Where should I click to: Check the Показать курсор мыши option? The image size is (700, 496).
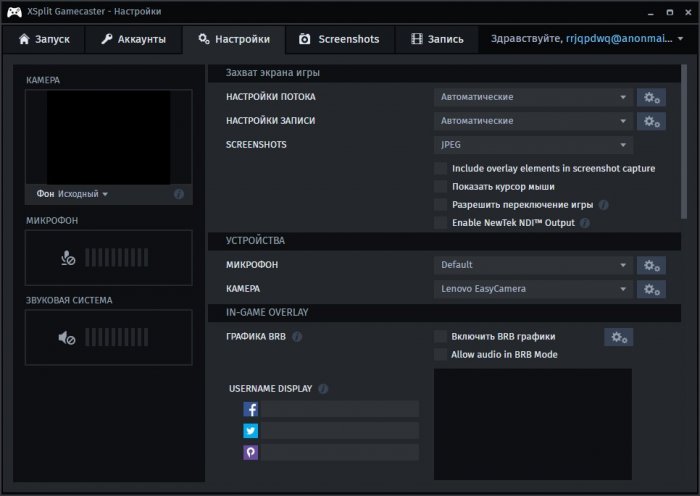441,187
